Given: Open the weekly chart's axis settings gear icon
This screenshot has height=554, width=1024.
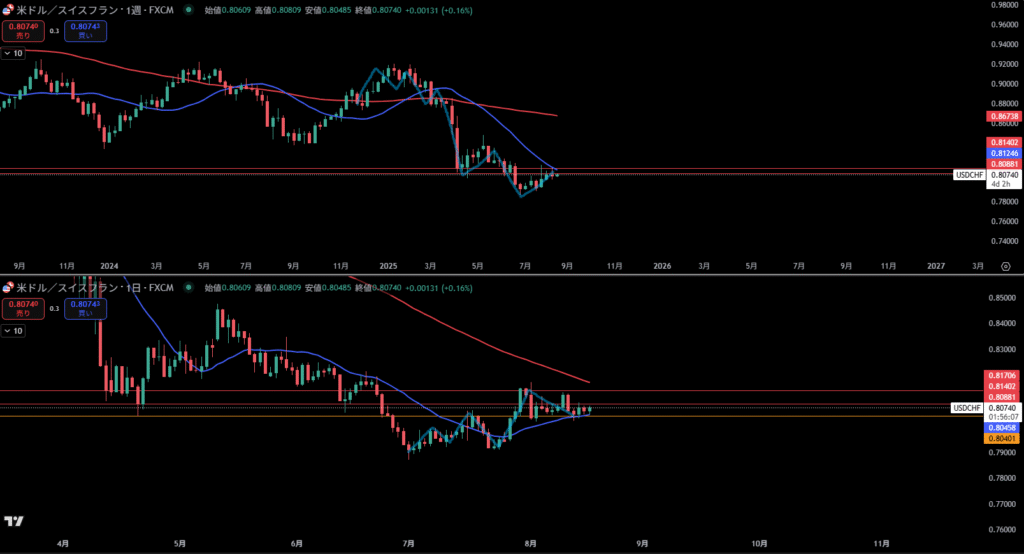Looking at the screenshot, I should click(1005, 266).
